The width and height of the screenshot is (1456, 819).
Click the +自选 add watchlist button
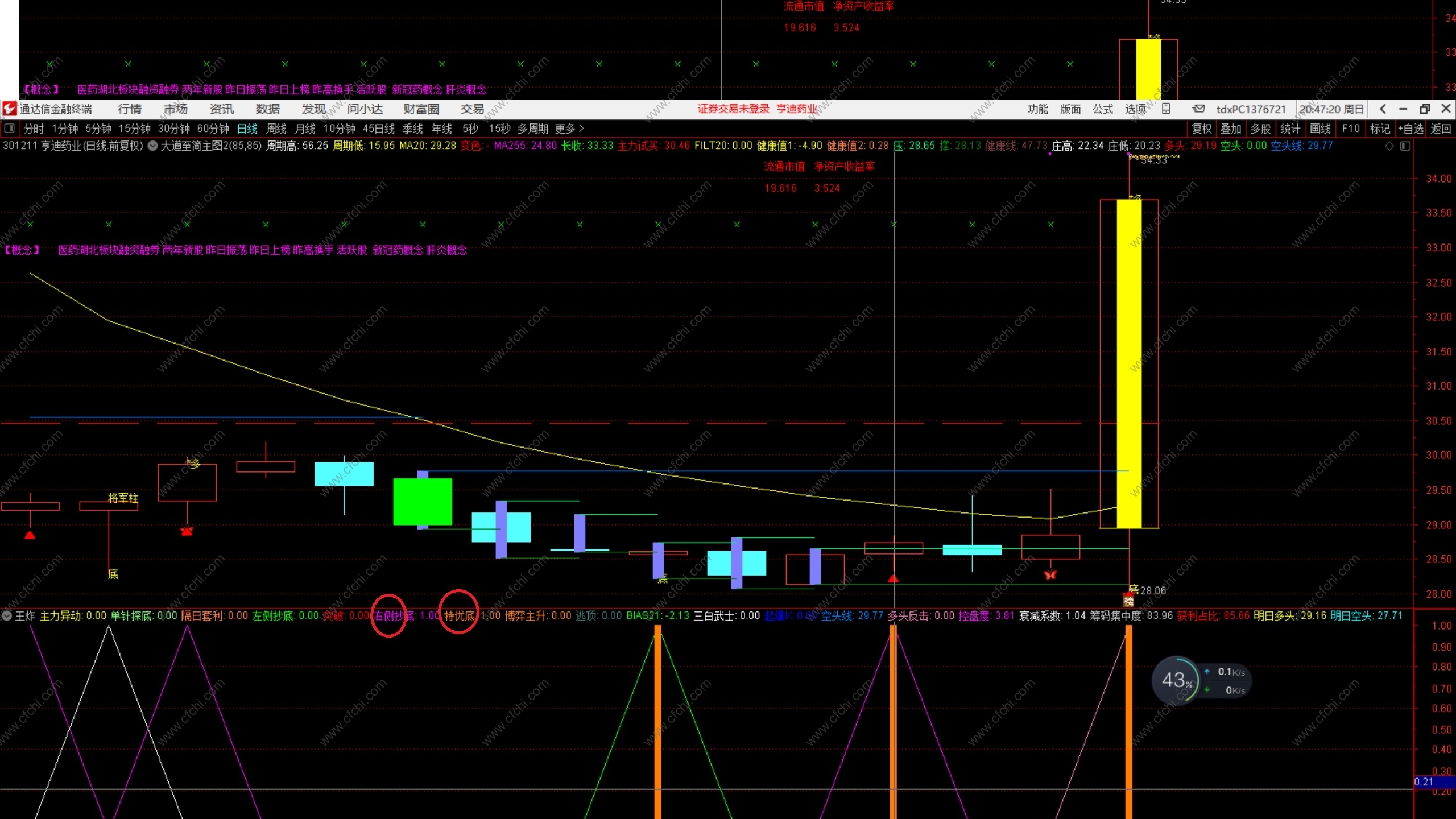click(x=1410, y=129)
